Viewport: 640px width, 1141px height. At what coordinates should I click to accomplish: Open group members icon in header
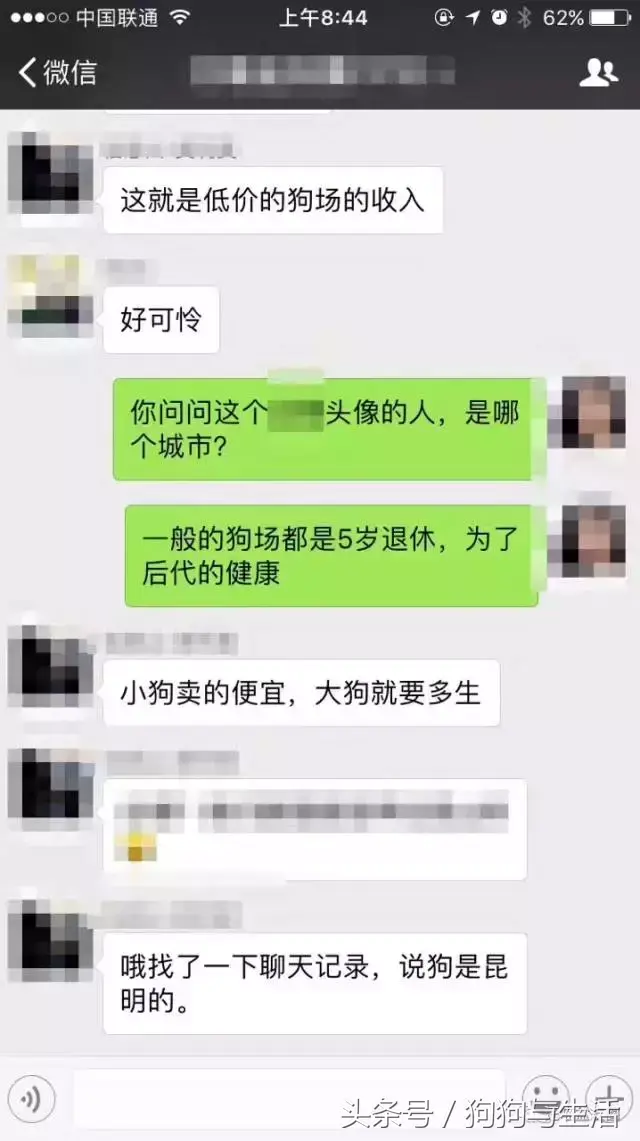tap(599, 72)
